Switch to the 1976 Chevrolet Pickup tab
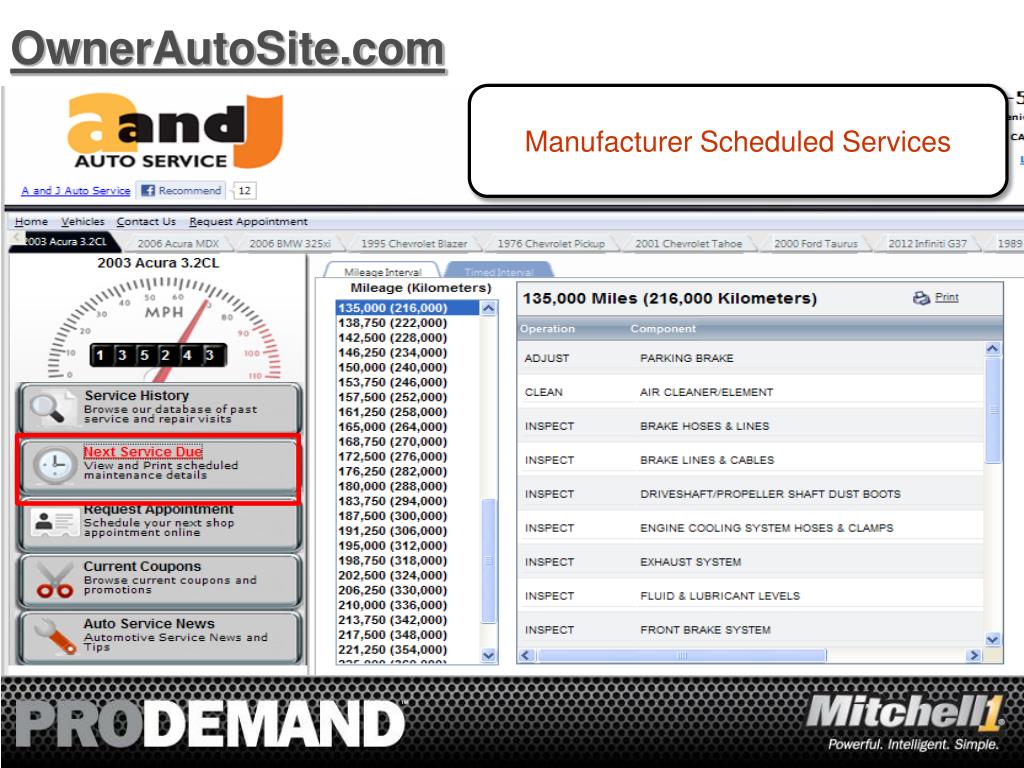This screenshot has width=1024, height=768. (551, 244)
